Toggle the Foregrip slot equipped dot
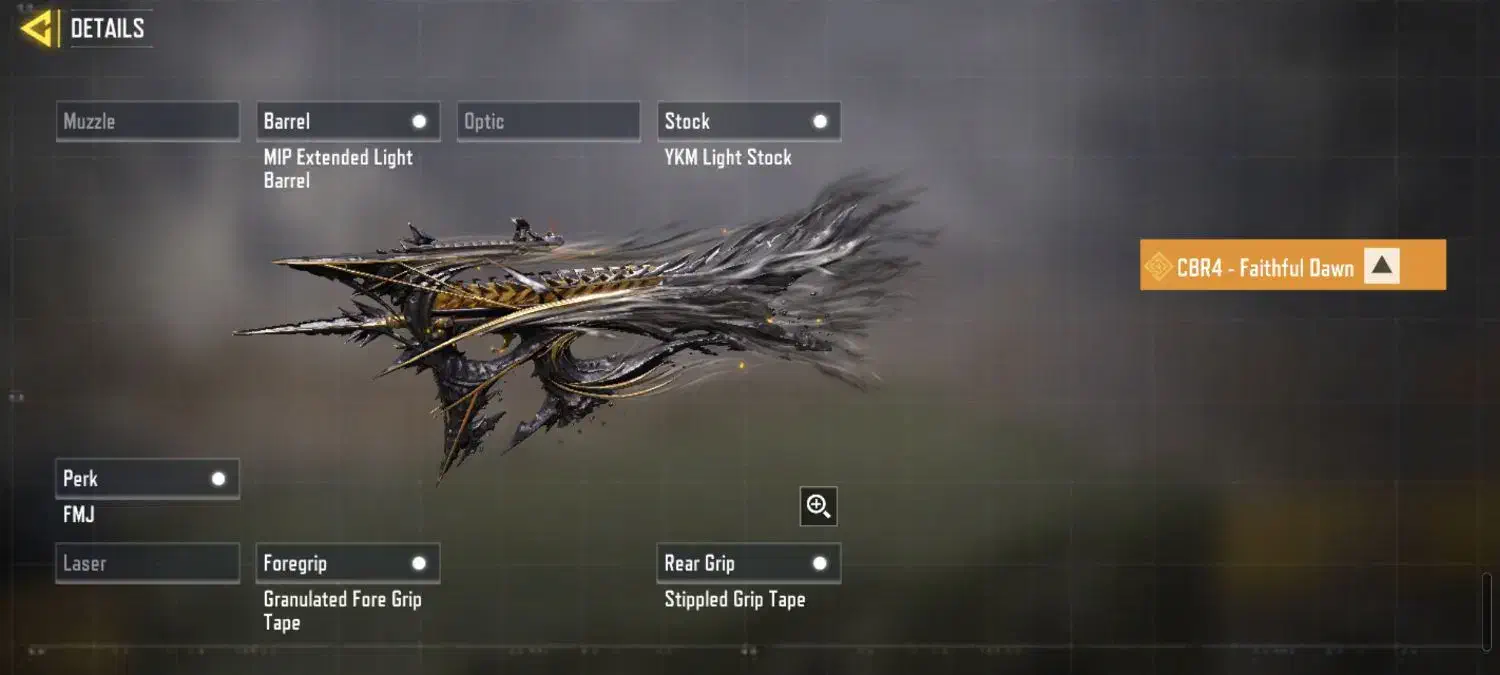 point(419,563)
